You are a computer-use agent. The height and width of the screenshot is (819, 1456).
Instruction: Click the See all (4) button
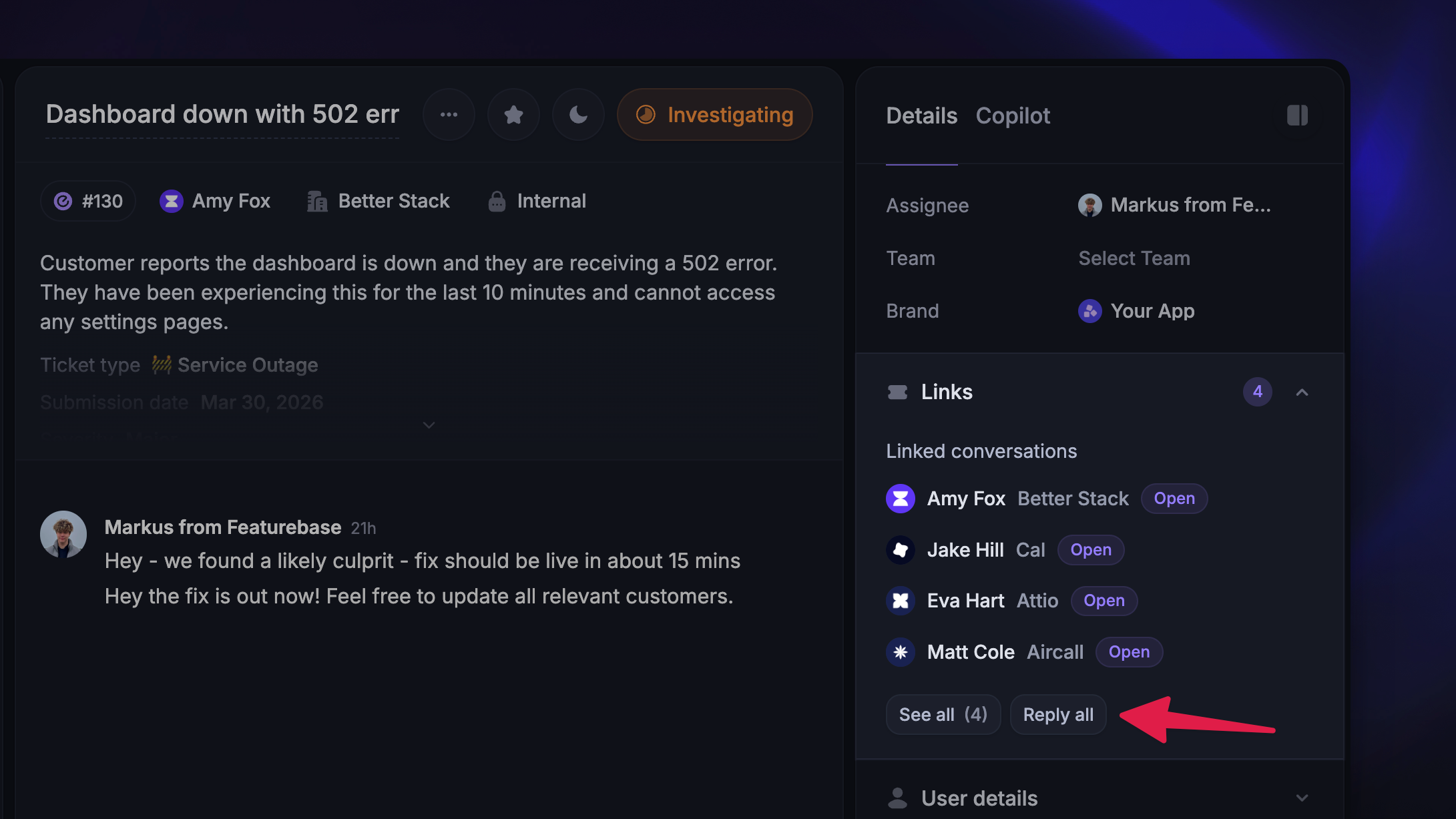click(x=943, y=714)
